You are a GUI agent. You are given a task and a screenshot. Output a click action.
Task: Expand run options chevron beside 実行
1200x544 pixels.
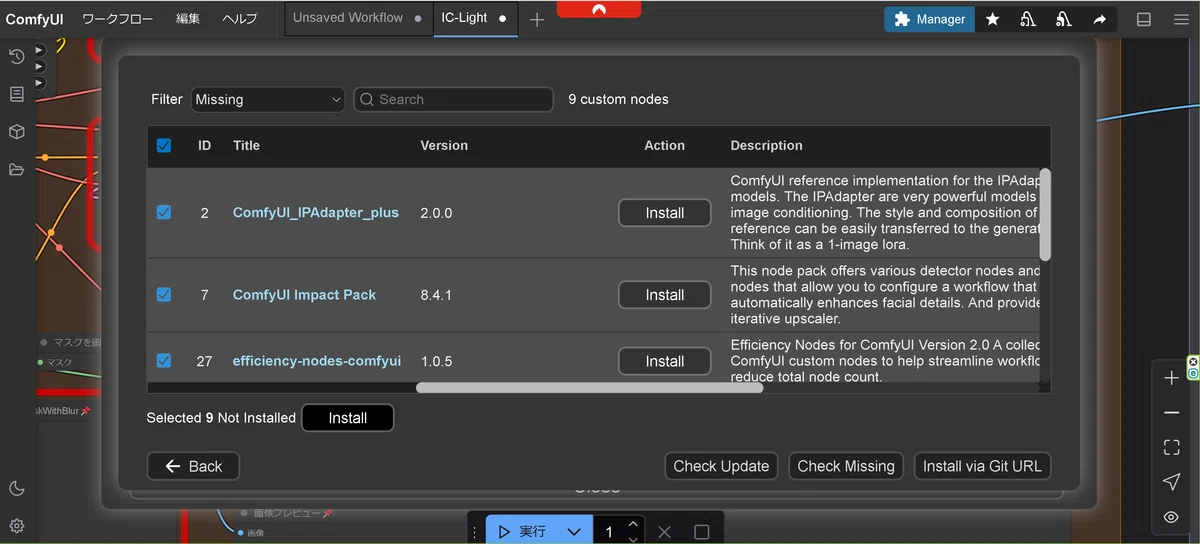tap(573, 532)
